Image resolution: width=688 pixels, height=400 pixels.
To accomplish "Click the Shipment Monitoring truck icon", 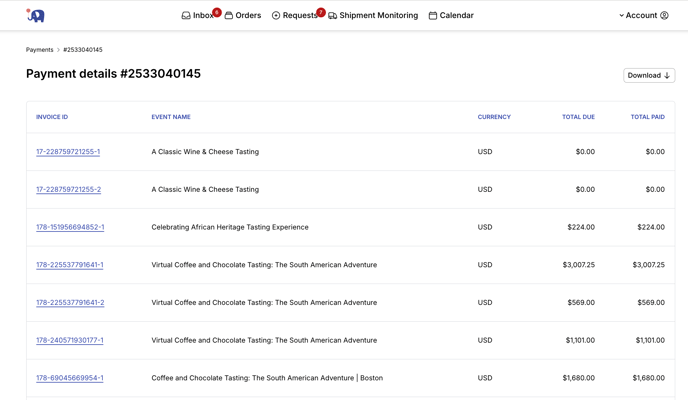I will click(333, 16).
